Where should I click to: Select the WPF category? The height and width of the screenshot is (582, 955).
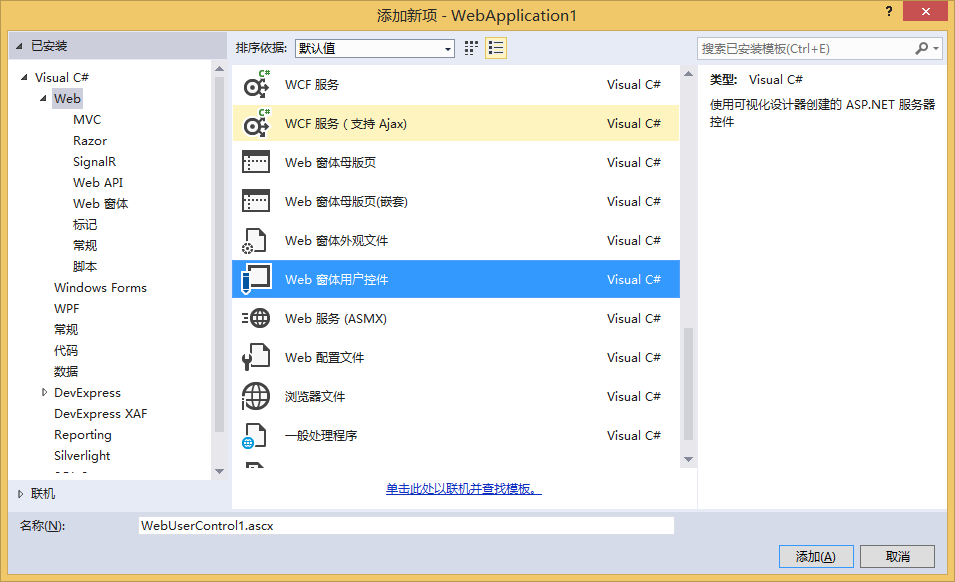(66, 309)
